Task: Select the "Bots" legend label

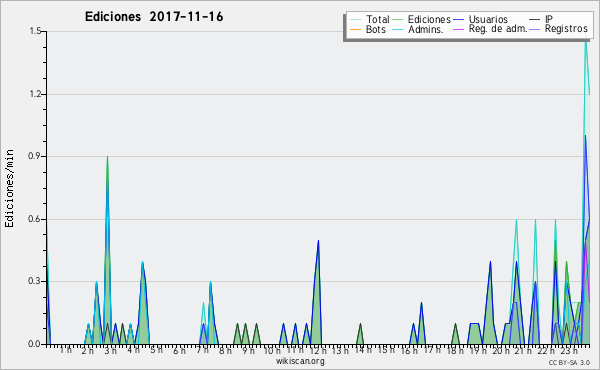Action: click(376, 29)
